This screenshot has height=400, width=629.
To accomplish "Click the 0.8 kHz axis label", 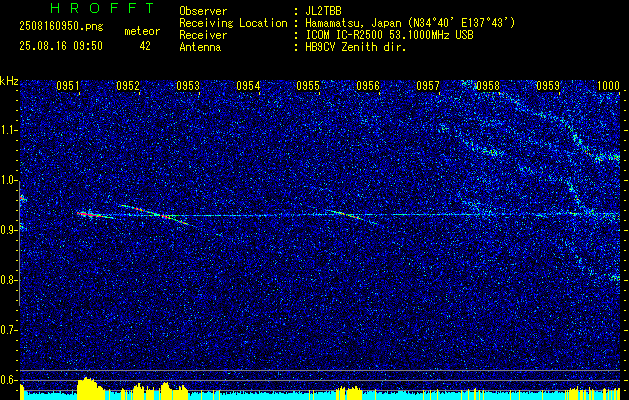I will coord(9,280).
